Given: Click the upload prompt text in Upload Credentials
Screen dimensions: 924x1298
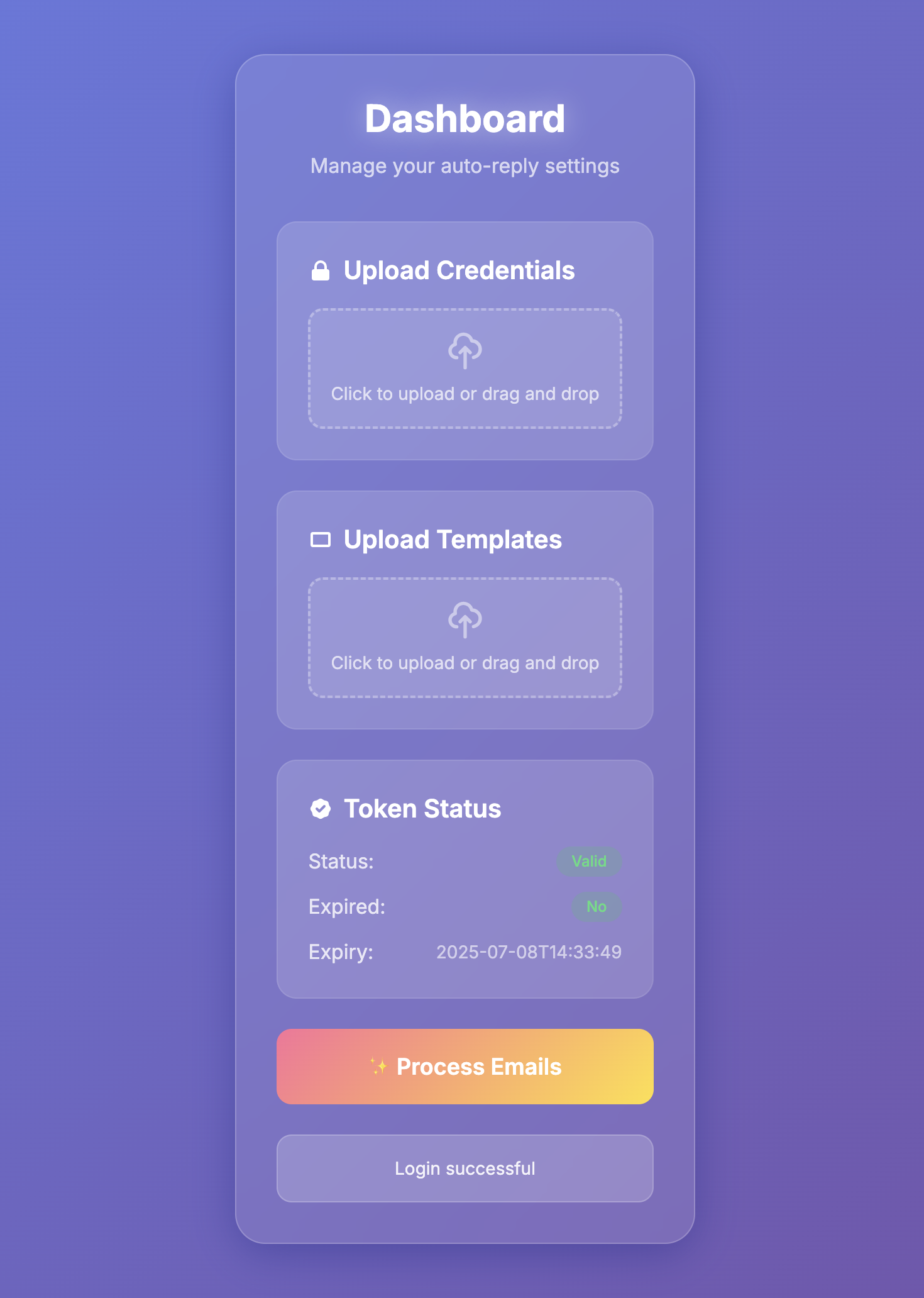Looking at the screenshot, I should pyautogui.click(x=465, y=394).
